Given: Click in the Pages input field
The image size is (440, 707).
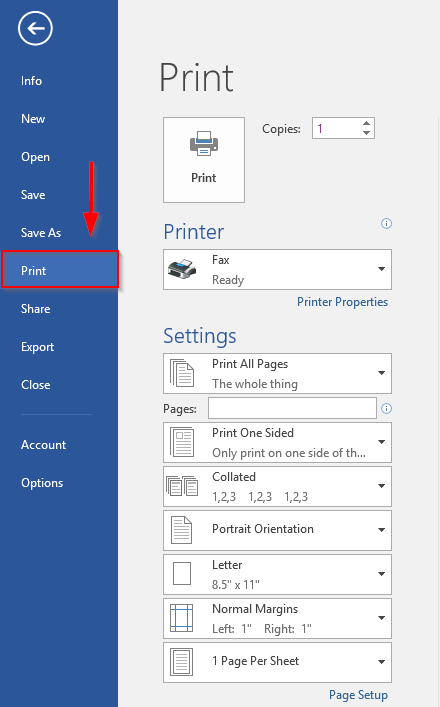Looking at the screenshot, I should coord(292,408).
